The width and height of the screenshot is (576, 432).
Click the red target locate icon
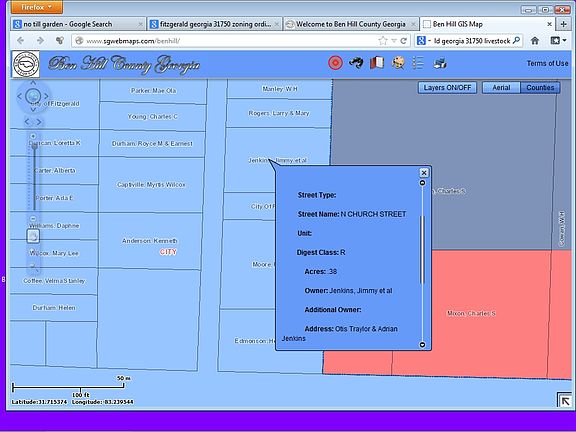pos(335,63)
